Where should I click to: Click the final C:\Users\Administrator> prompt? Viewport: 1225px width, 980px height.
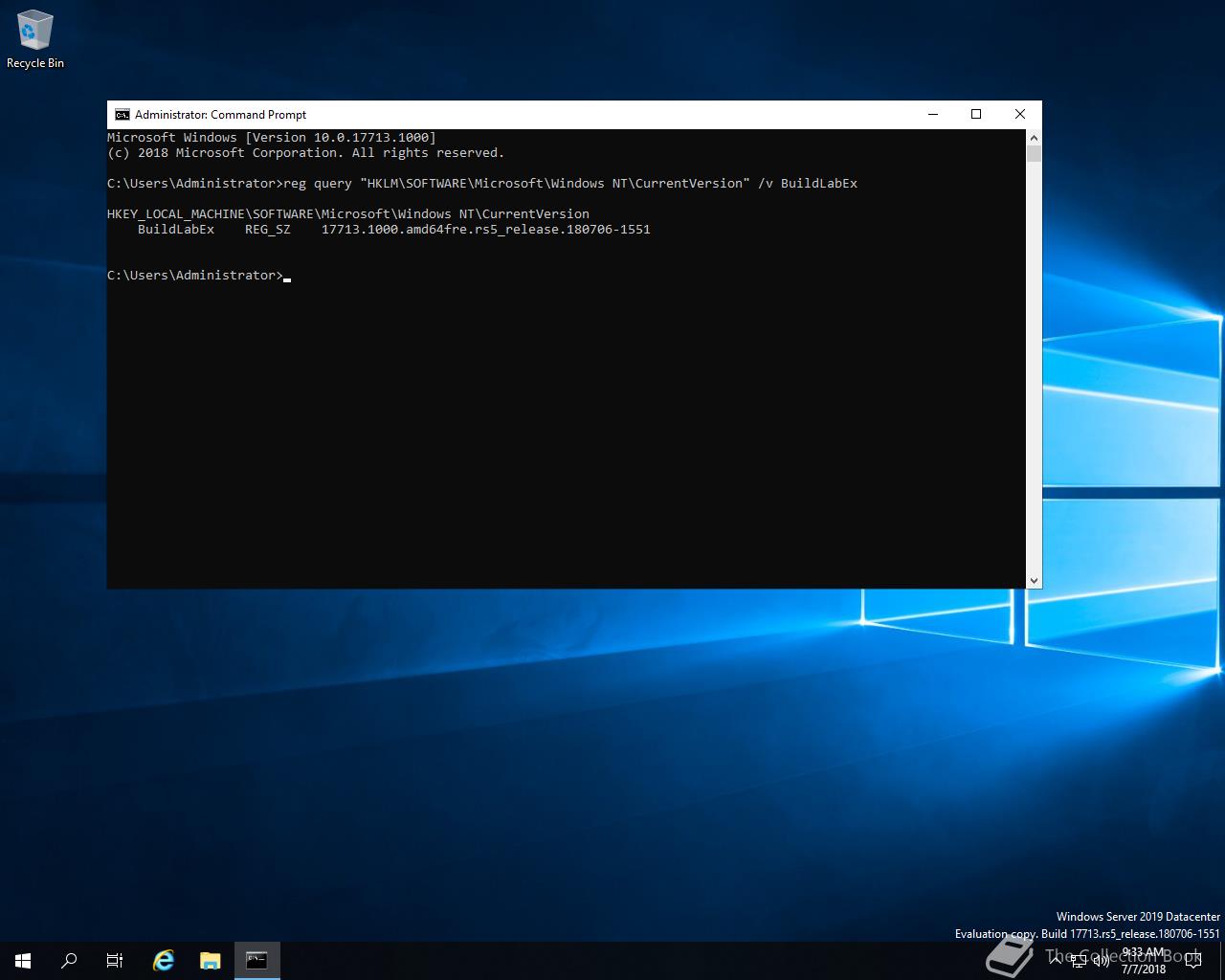point(195,276)
